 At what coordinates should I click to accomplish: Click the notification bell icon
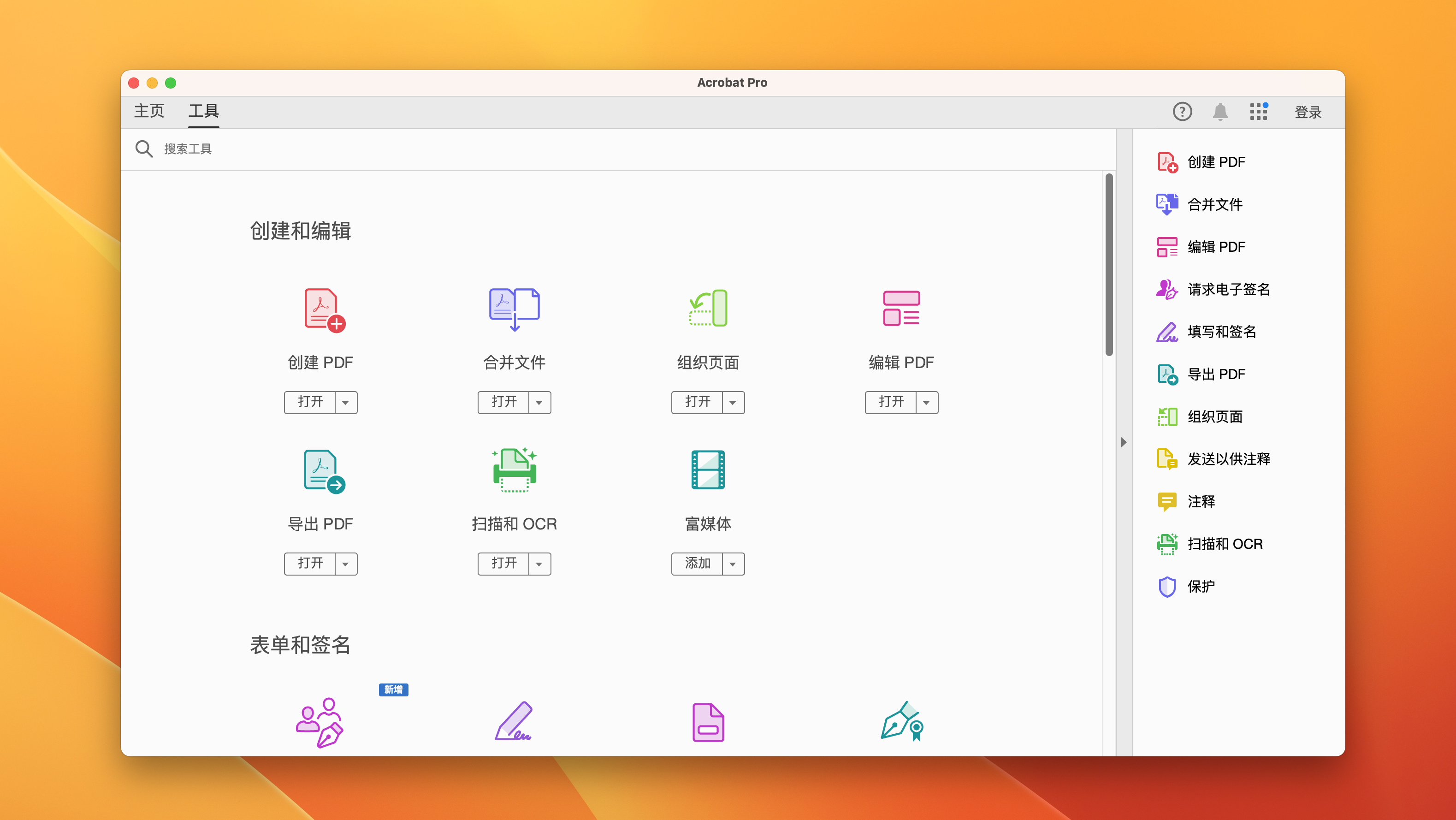1221,112
